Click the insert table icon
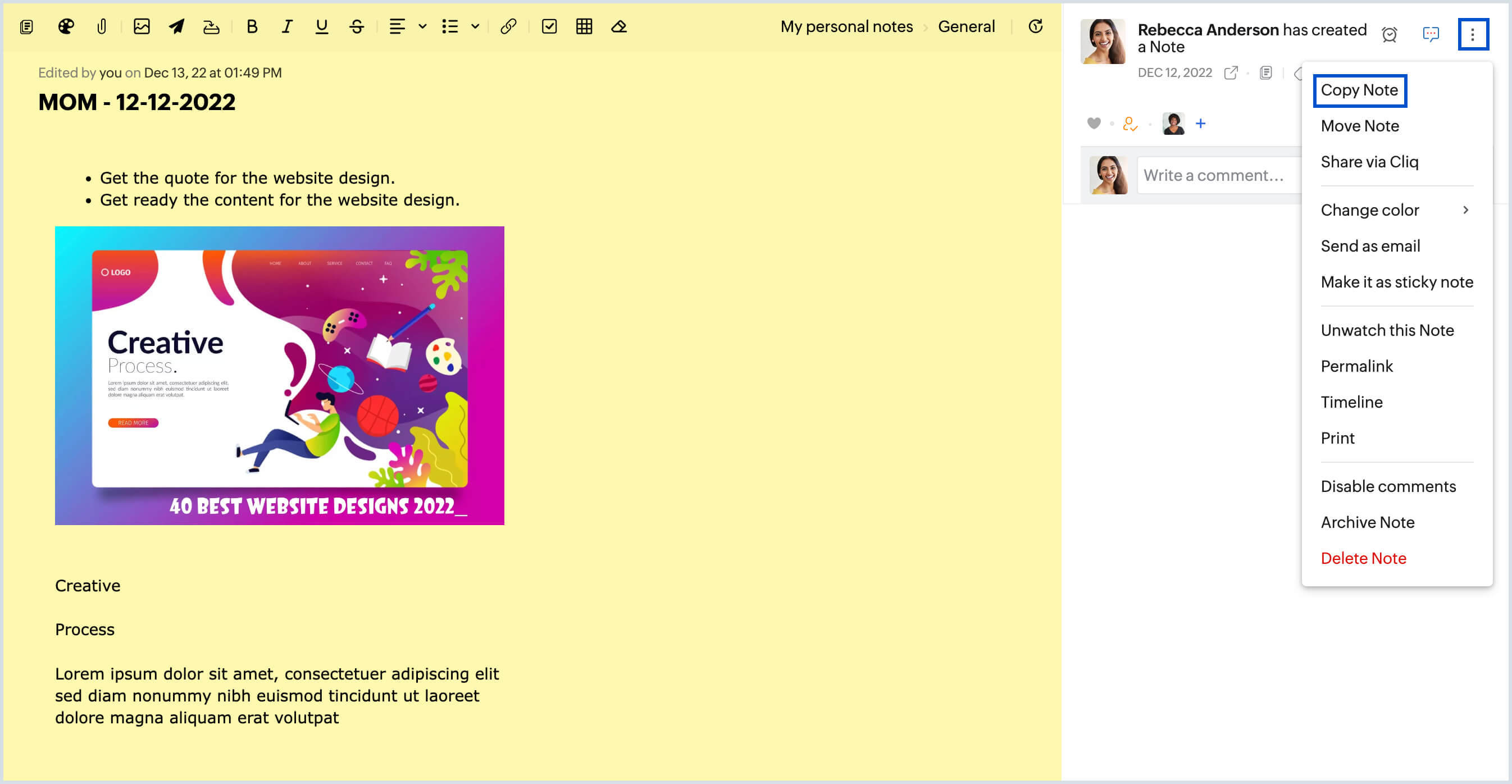The image size is (1512, 784). click(x=584, y=26)
